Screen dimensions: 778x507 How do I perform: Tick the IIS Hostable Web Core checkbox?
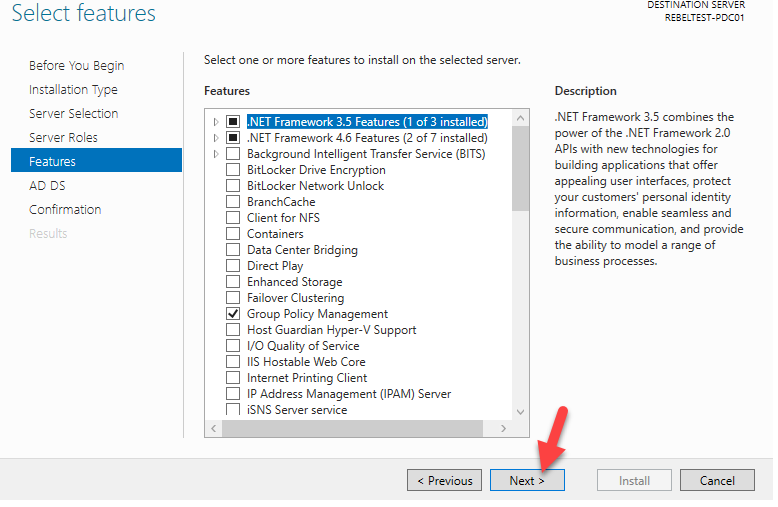point(233,362)
